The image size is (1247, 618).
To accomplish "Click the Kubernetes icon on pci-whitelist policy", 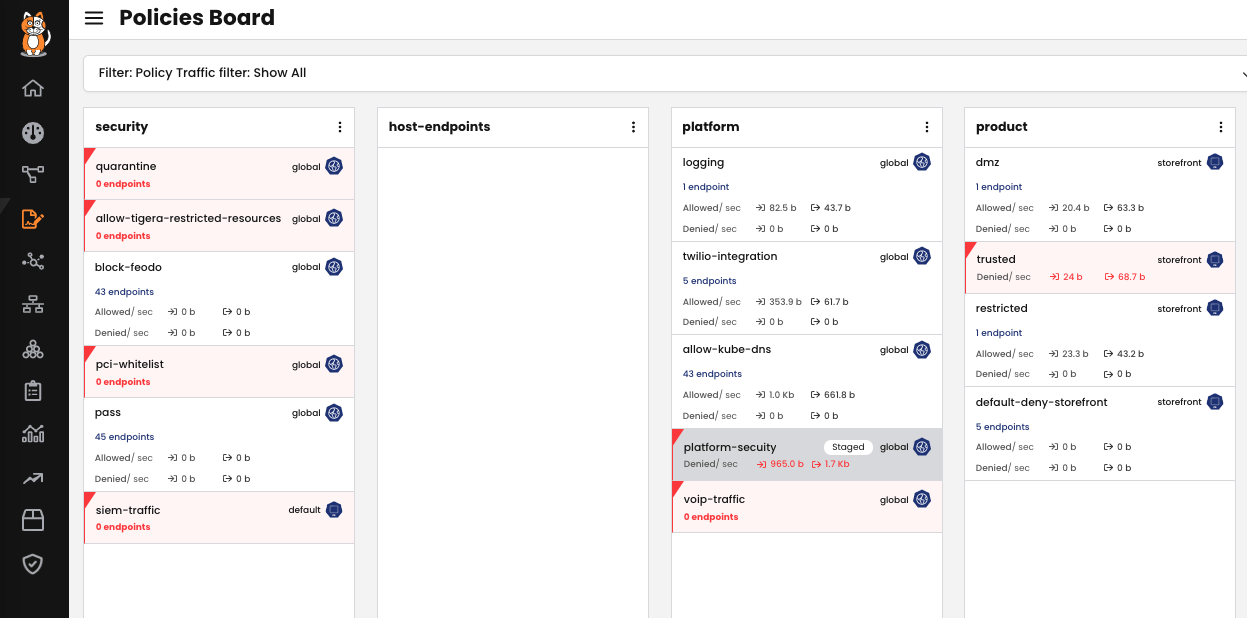I will pos(334,364).
